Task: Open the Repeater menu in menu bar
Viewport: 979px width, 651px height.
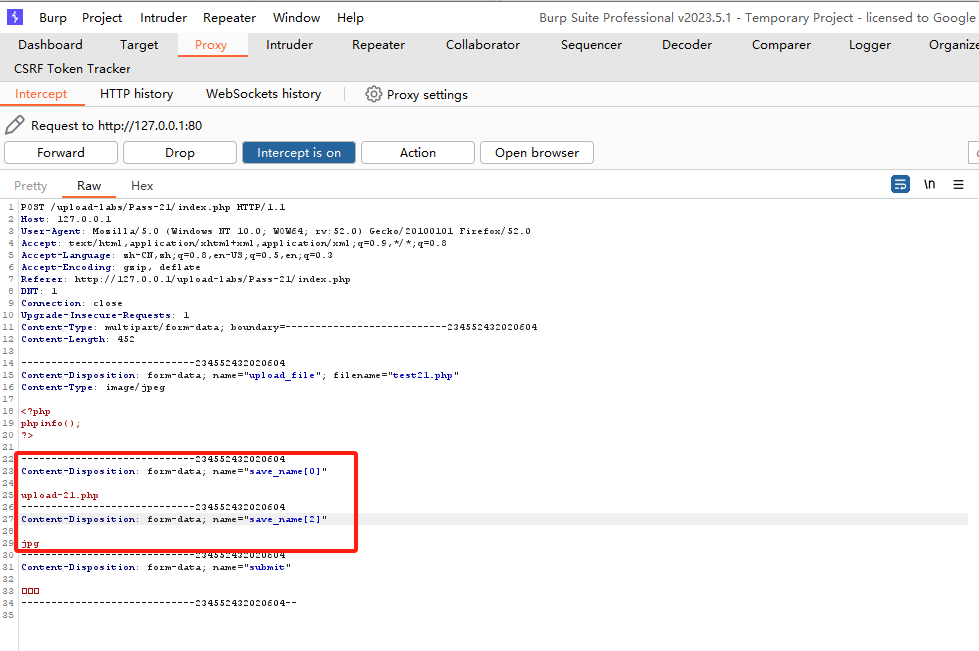Action: [229, 17]
